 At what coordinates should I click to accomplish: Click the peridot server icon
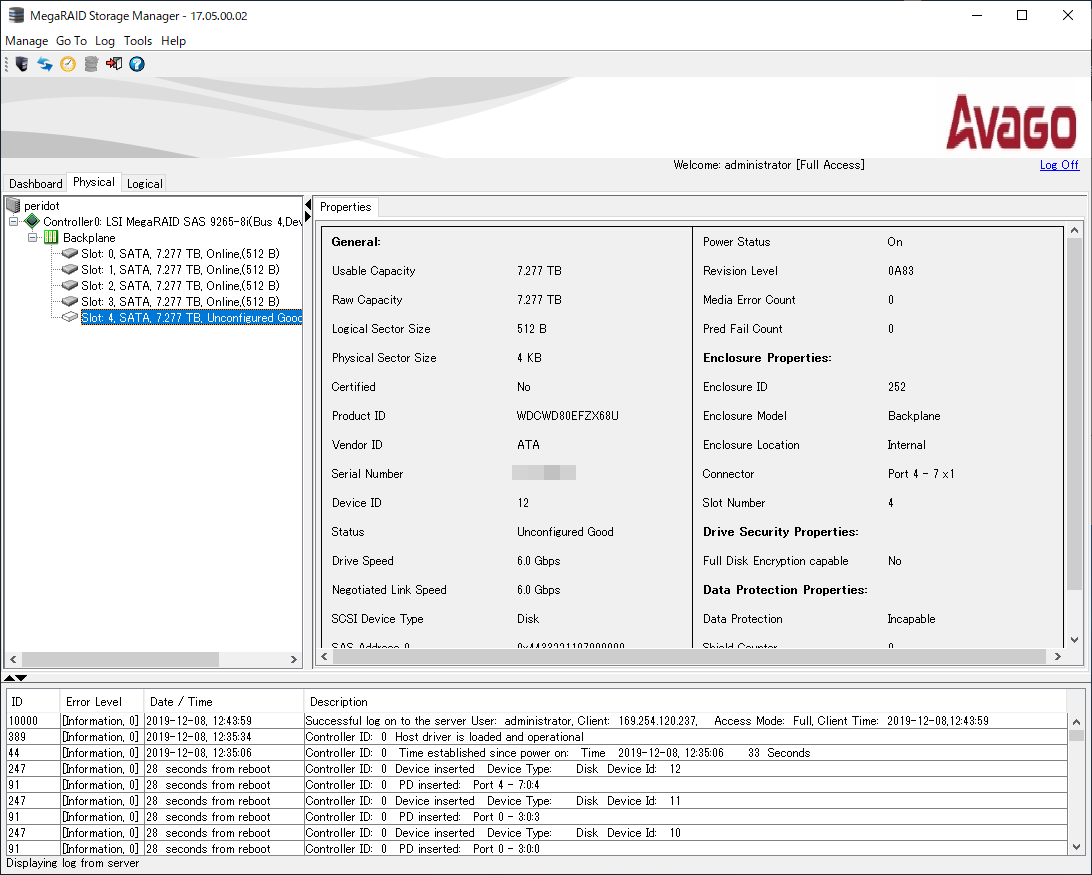pyautogui.click(x=13, y=205)
